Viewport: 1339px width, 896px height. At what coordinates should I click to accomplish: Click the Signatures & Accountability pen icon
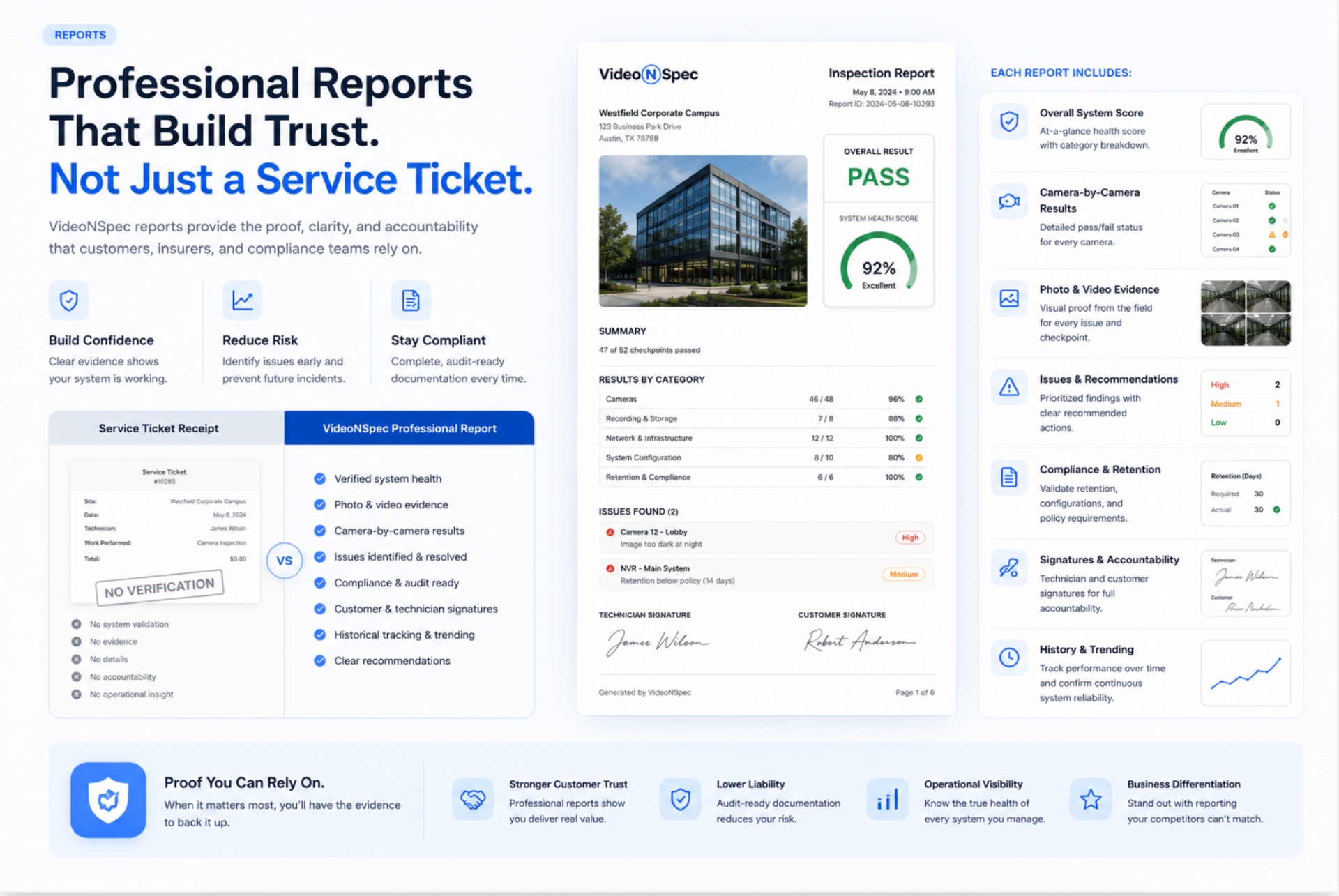[x=1009, y=568]
